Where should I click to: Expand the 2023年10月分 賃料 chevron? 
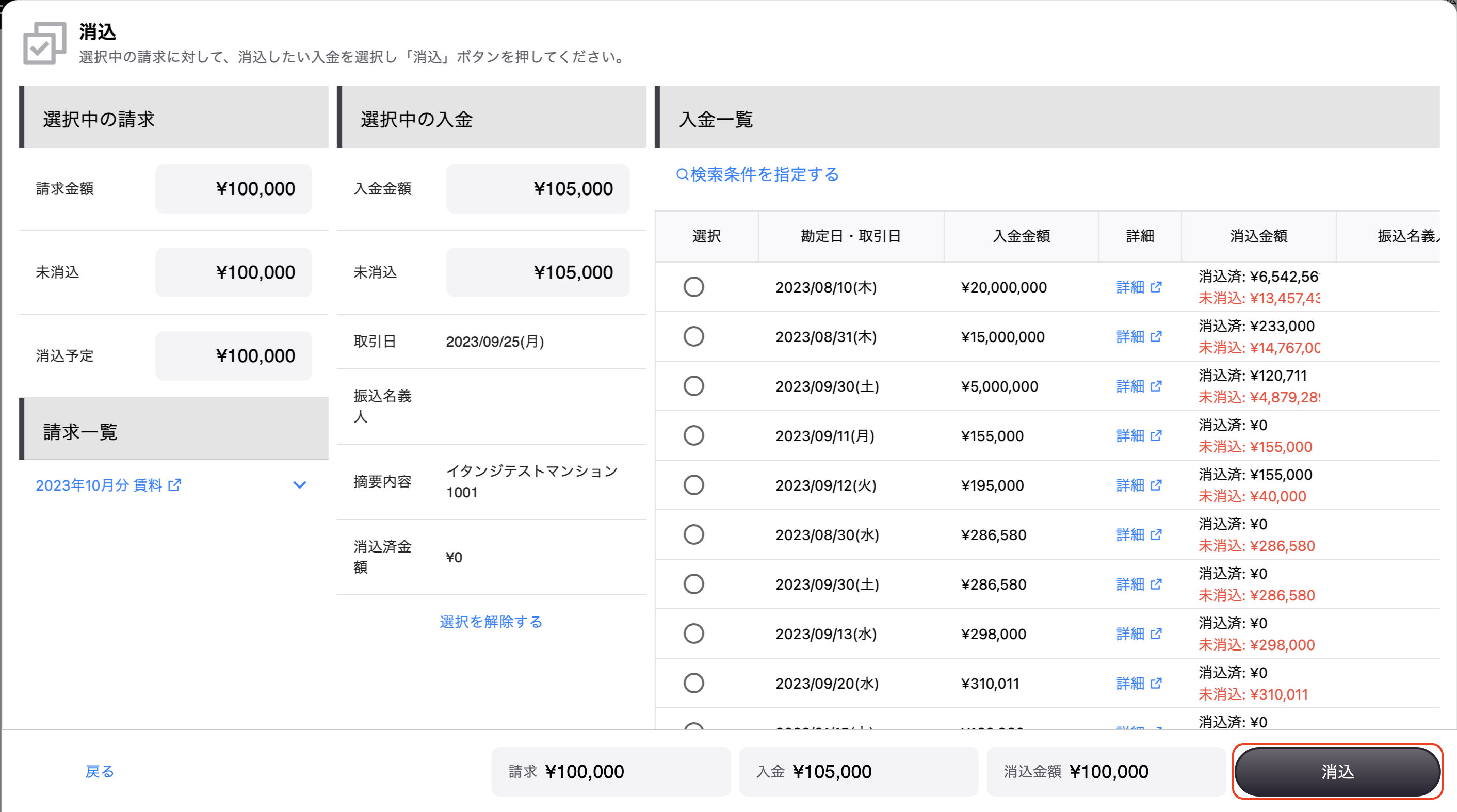tap(300, 485)
